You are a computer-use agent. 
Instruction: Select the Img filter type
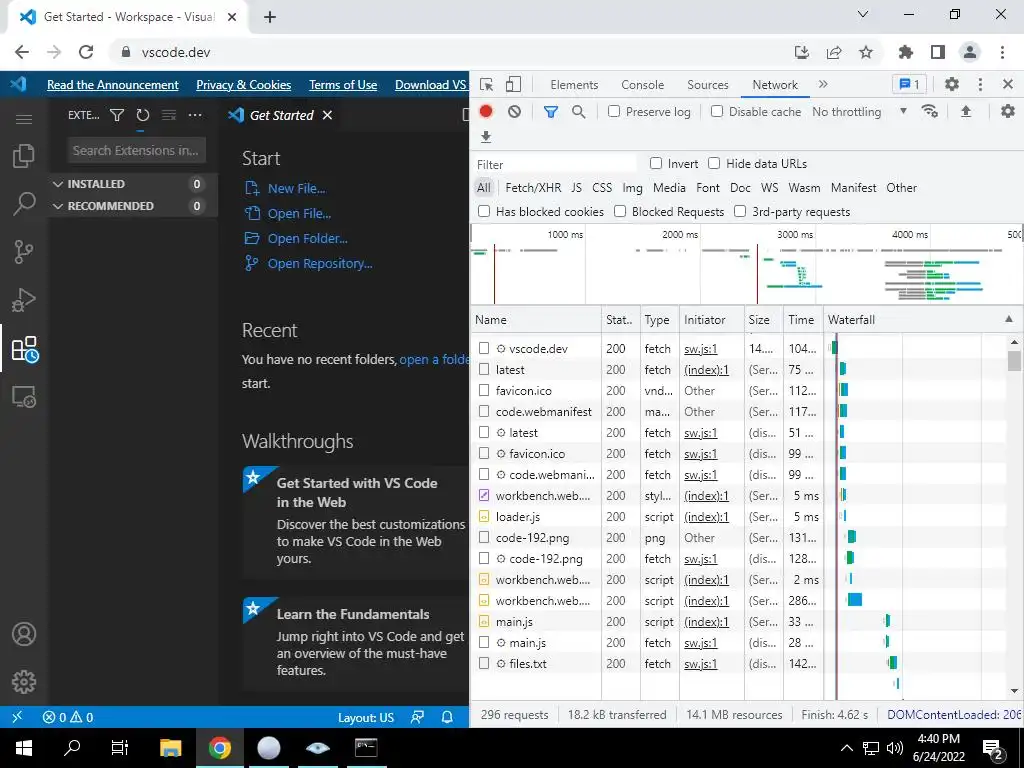[632, 187]
